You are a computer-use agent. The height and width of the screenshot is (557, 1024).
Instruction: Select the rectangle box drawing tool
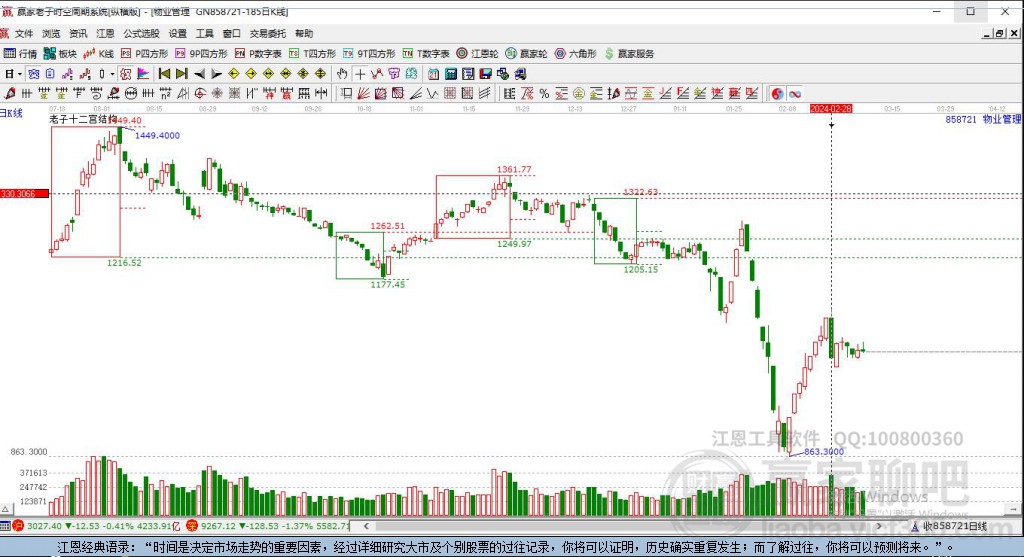346,93
